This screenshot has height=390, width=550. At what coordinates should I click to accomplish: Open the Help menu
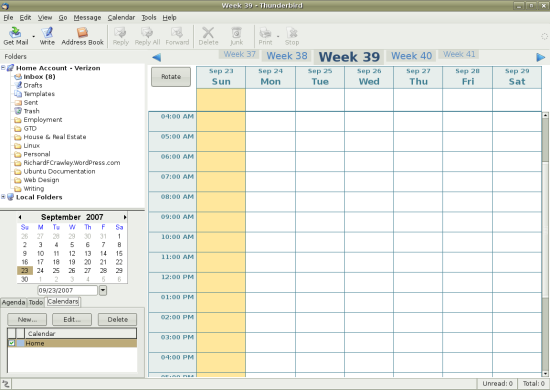pyautogui.click(x=169, y=18)
